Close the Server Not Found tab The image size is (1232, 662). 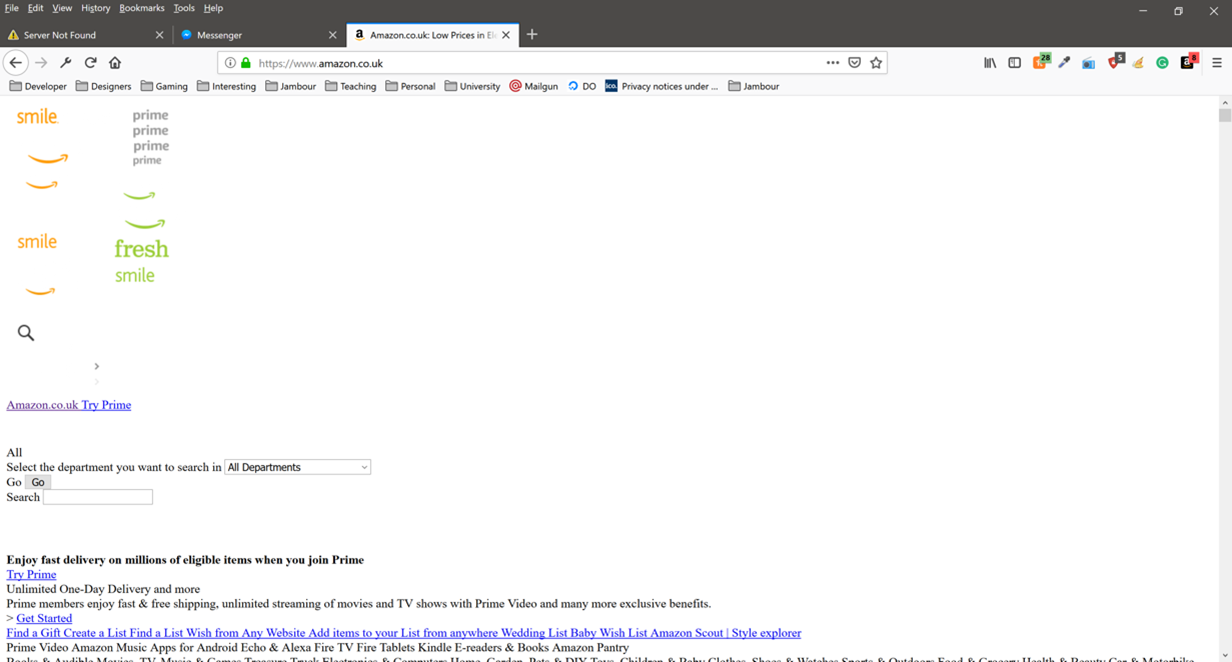coord(159,35)
